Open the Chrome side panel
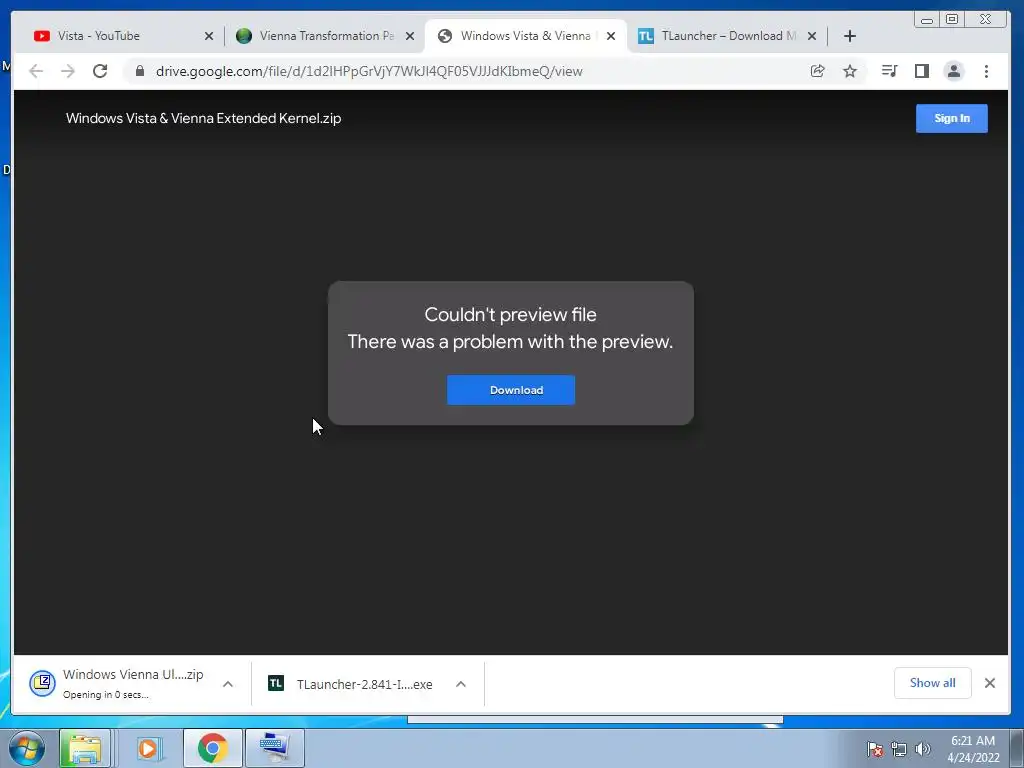Image resolution: width=1024 pixels, height=768 pixels. click(921, 71)
